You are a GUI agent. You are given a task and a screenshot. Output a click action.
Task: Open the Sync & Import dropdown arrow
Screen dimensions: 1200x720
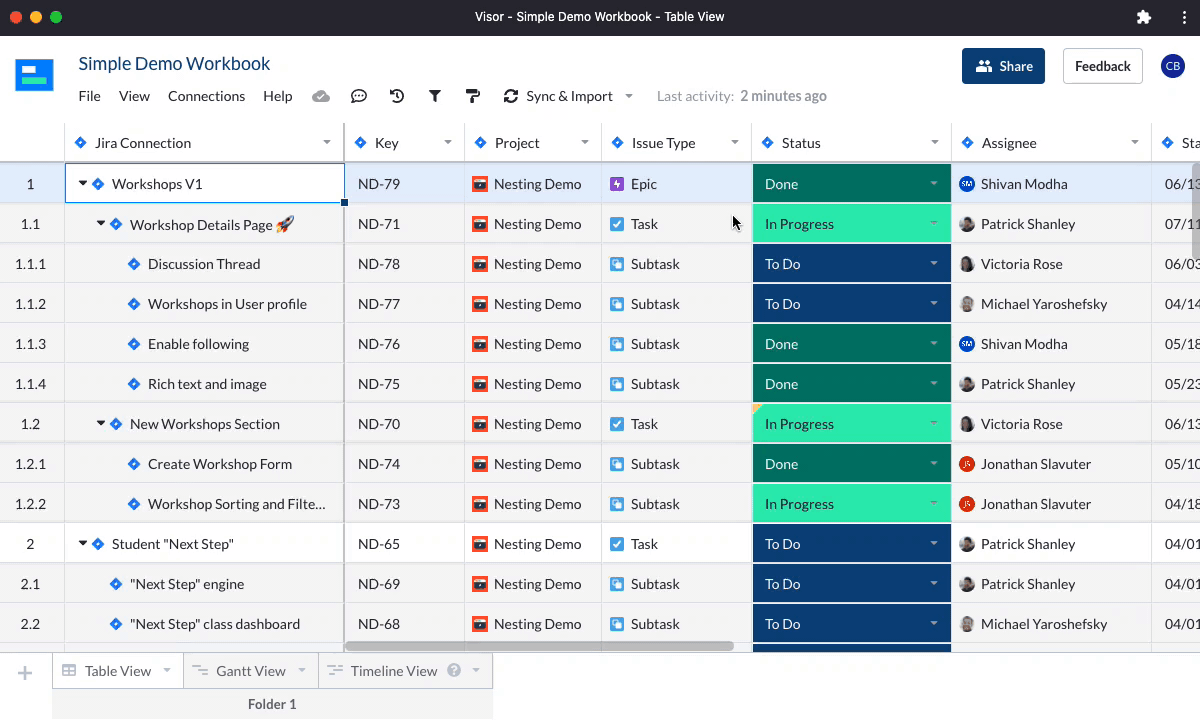[629, 96]
